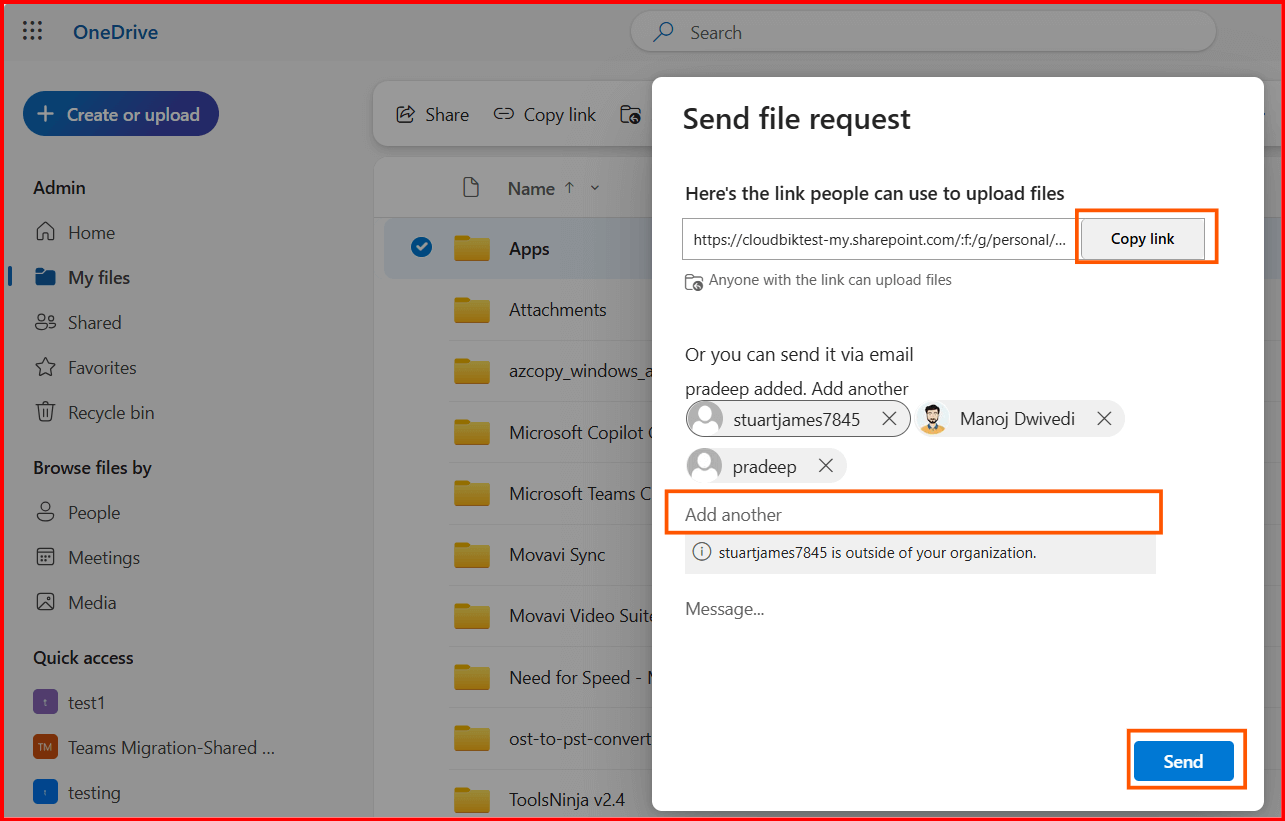Sort by the Name column header
This screenshot has height=821, width=1285.
[x=531, y=188]
